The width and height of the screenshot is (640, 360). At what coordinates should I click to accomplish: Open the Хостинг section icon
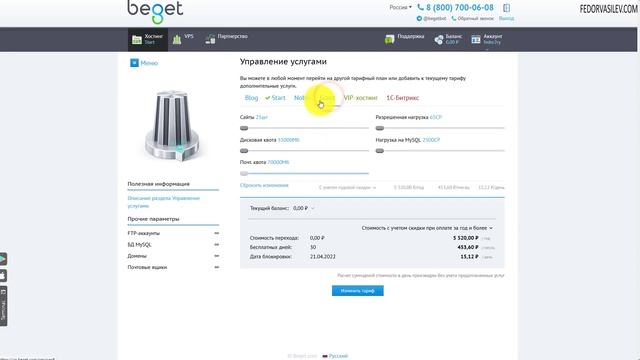coord(137,39)
